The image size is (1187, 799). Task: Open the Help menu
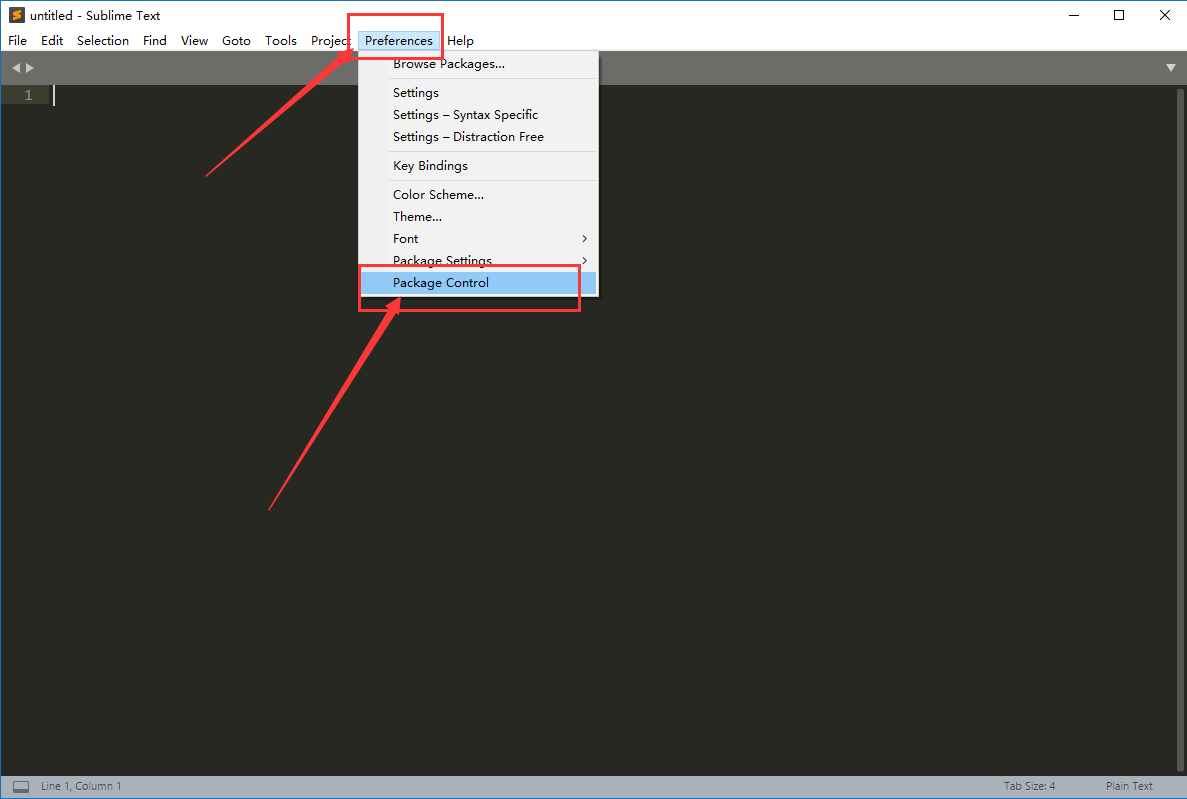460,40
